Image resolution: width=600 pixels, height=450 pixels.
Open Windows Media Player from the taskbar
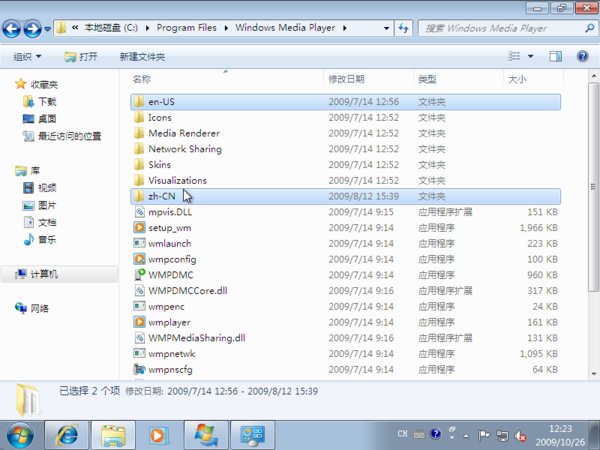point(158,435)
